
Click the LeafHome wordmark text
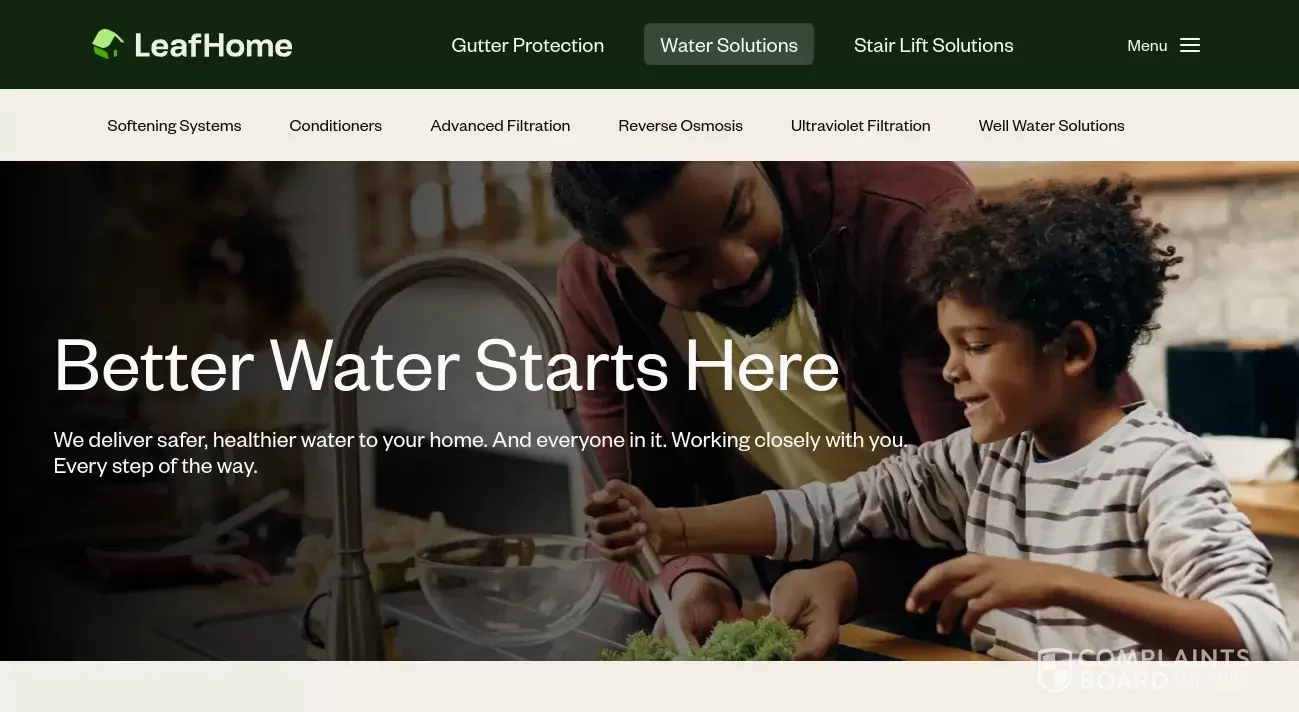(x=213, y=45)
